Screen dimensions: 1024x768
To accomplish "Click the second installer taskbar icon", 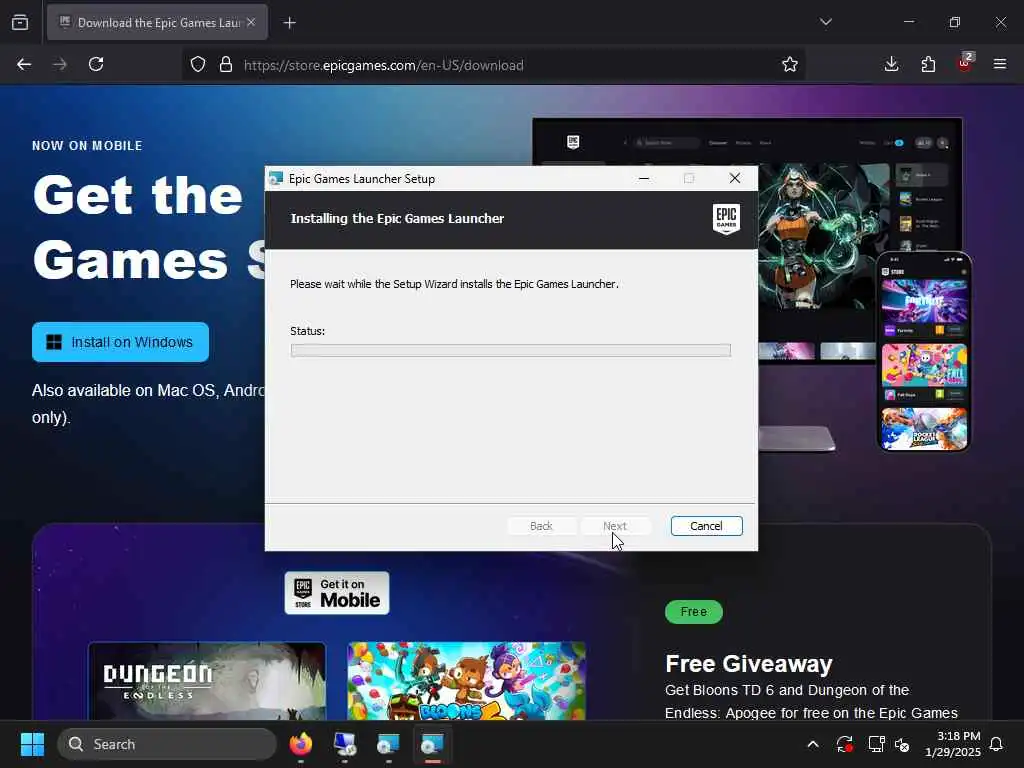I will (x=389, y=744).
